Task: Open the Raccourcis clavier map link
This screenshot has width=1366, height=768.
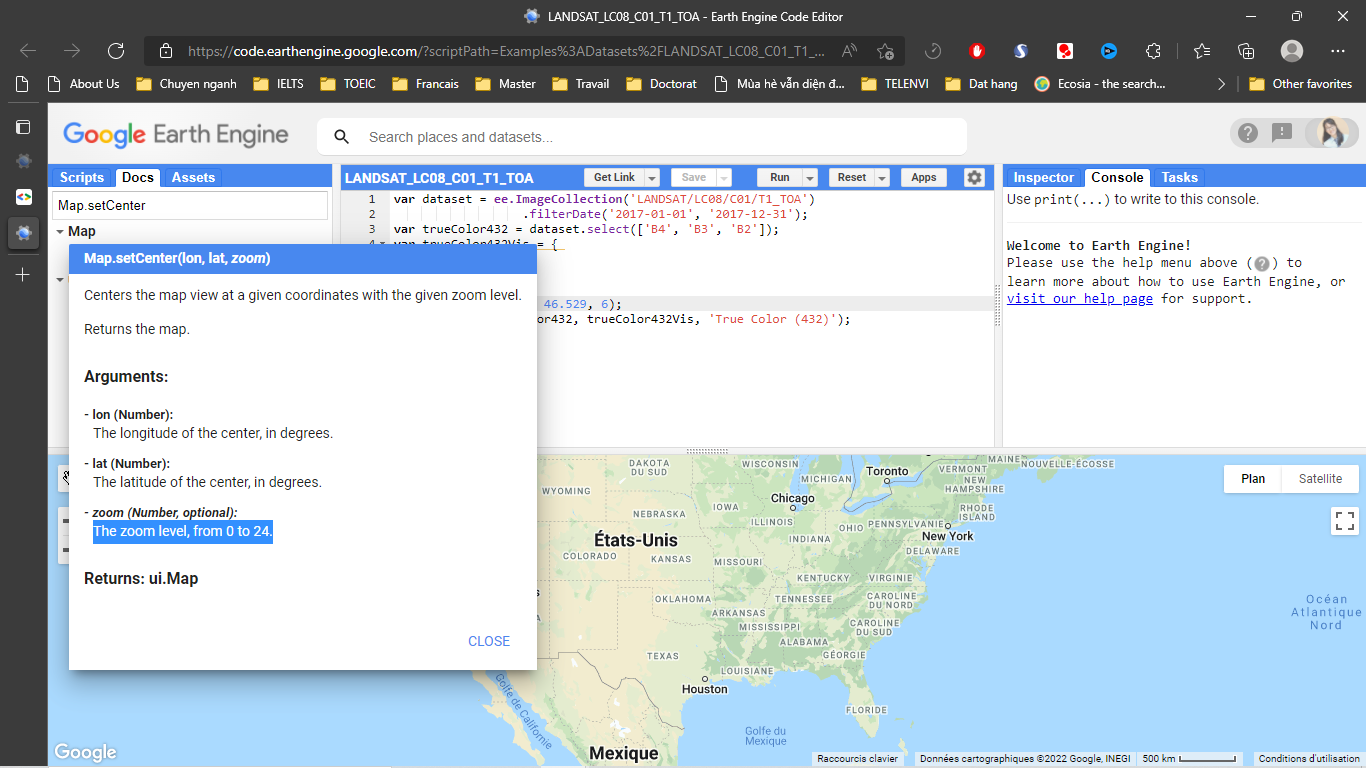Action: [858, 759]
